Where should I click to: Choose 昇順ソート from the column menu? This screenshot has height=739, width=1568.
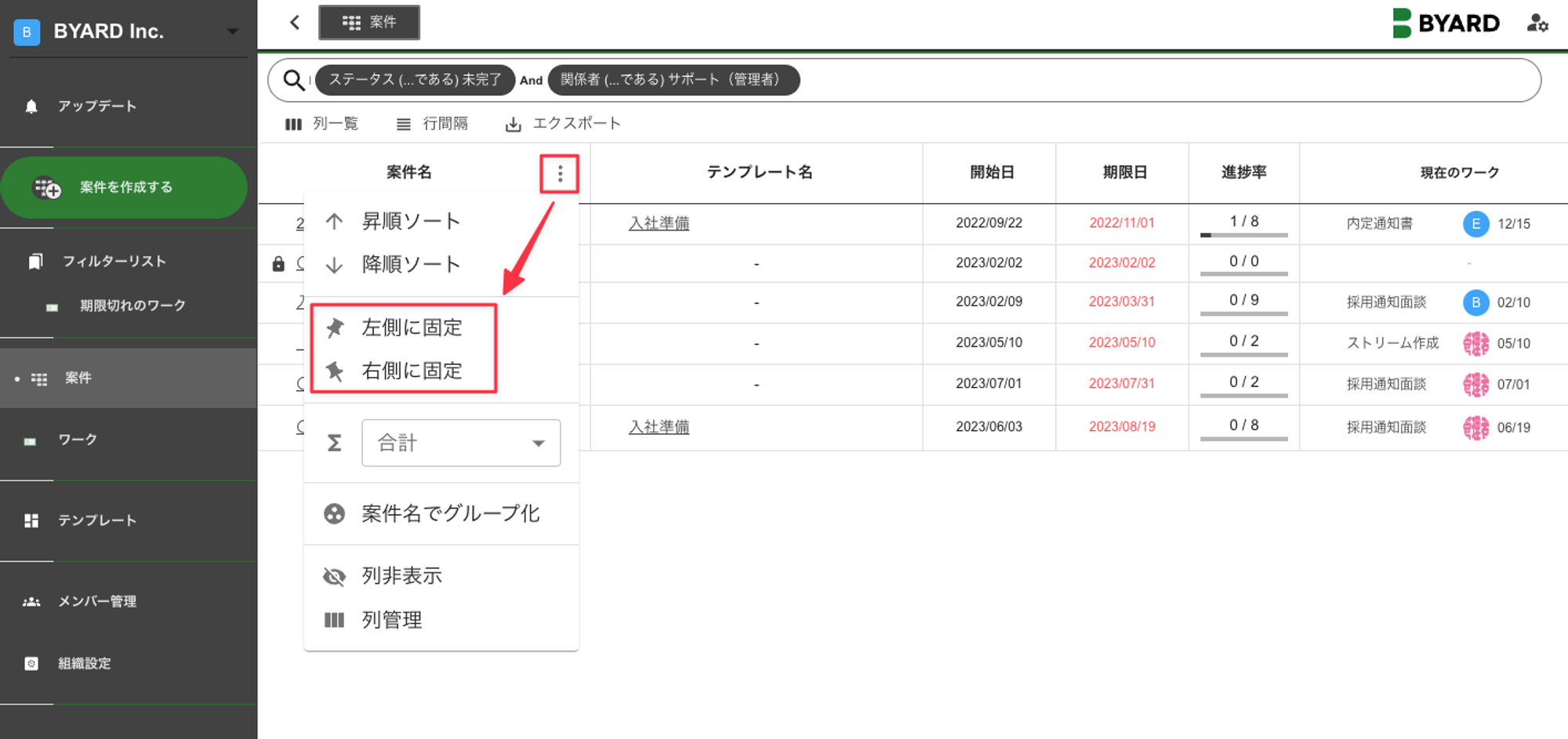411,222
